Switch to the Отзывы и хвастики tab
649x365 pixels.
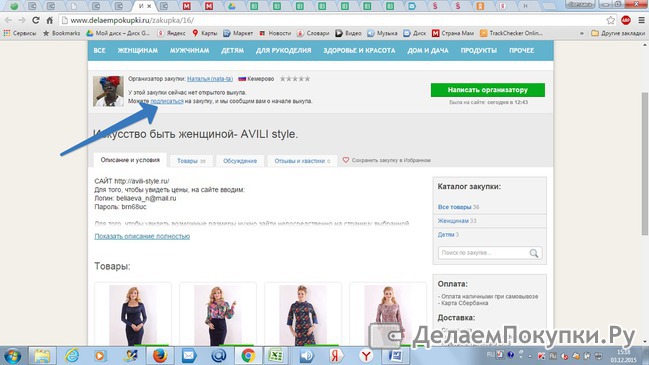click(302, 161)
